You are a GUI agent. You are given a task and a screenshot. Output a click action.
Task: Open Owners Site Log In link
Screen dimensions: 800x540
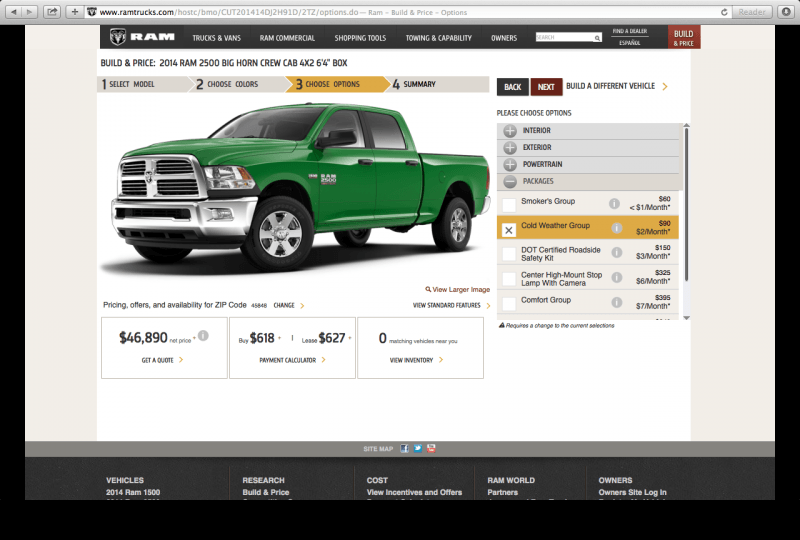(x=633, y=493)
